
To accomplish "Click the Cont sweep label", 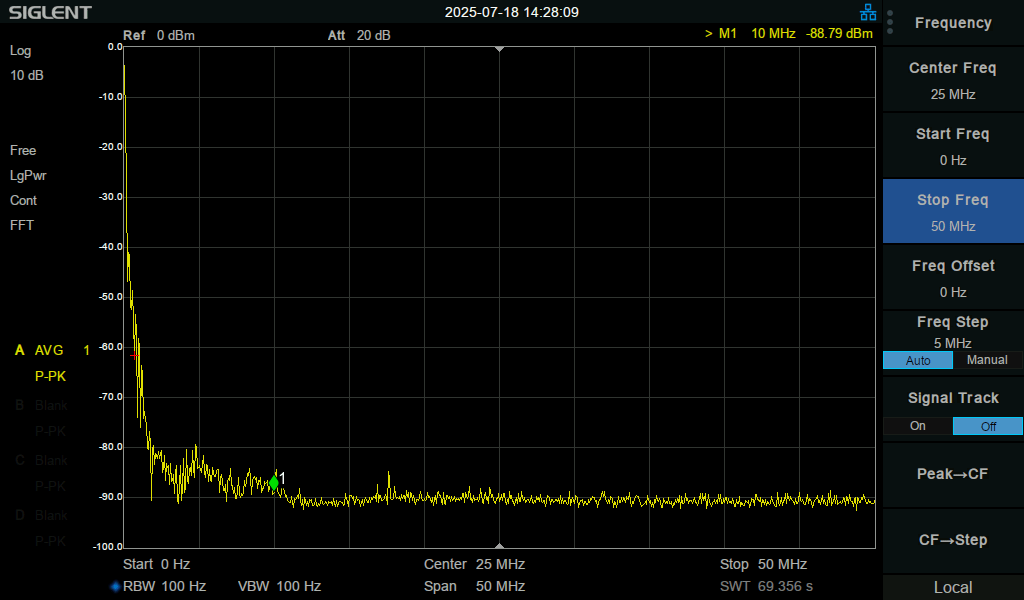I will pyautogui.click(x=24, y=200).
